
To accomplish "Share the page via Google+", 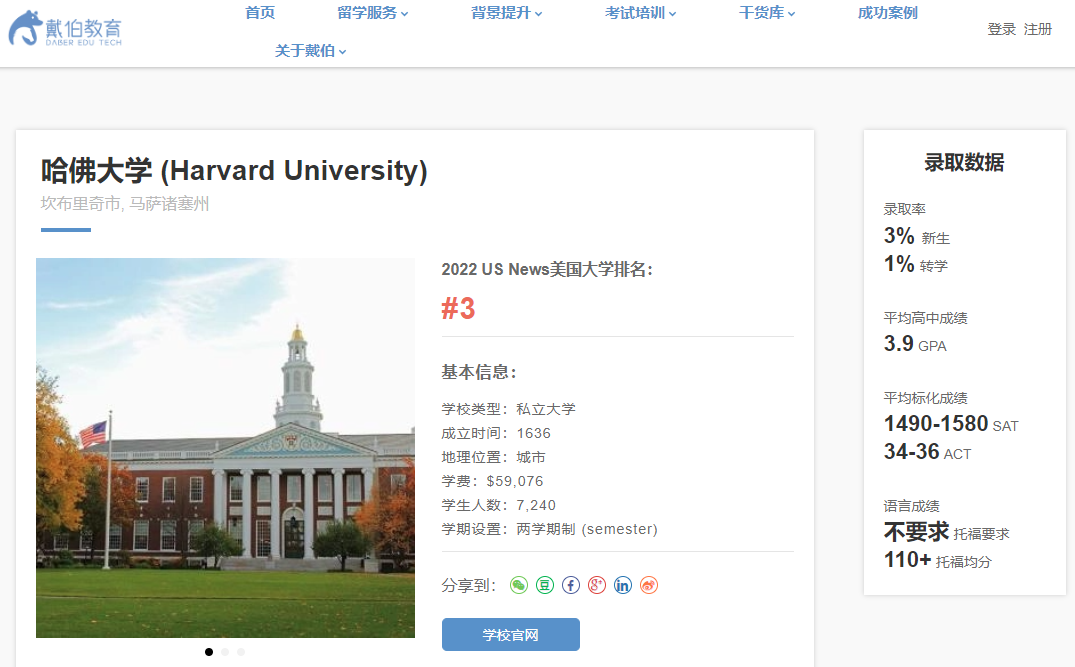I will click(x=596, y=585).
